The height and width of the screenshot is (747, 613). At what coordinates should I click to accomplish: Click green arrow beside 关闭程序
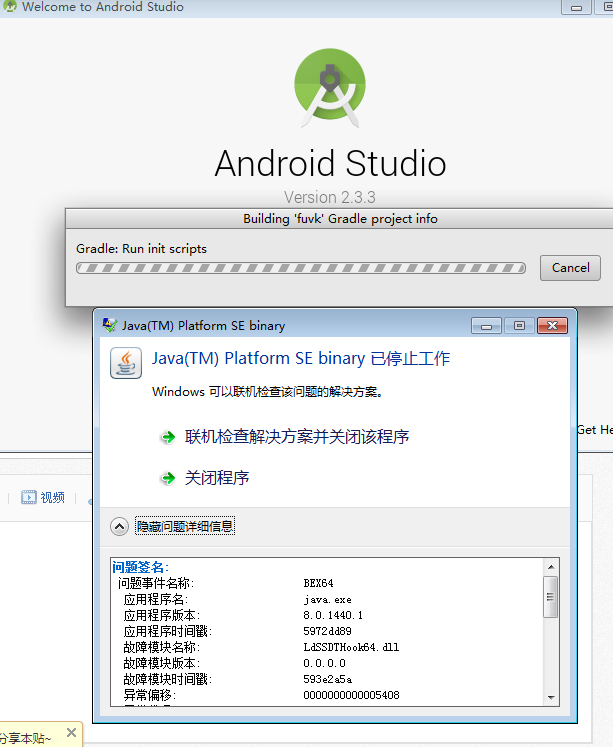tap(168, 478)
